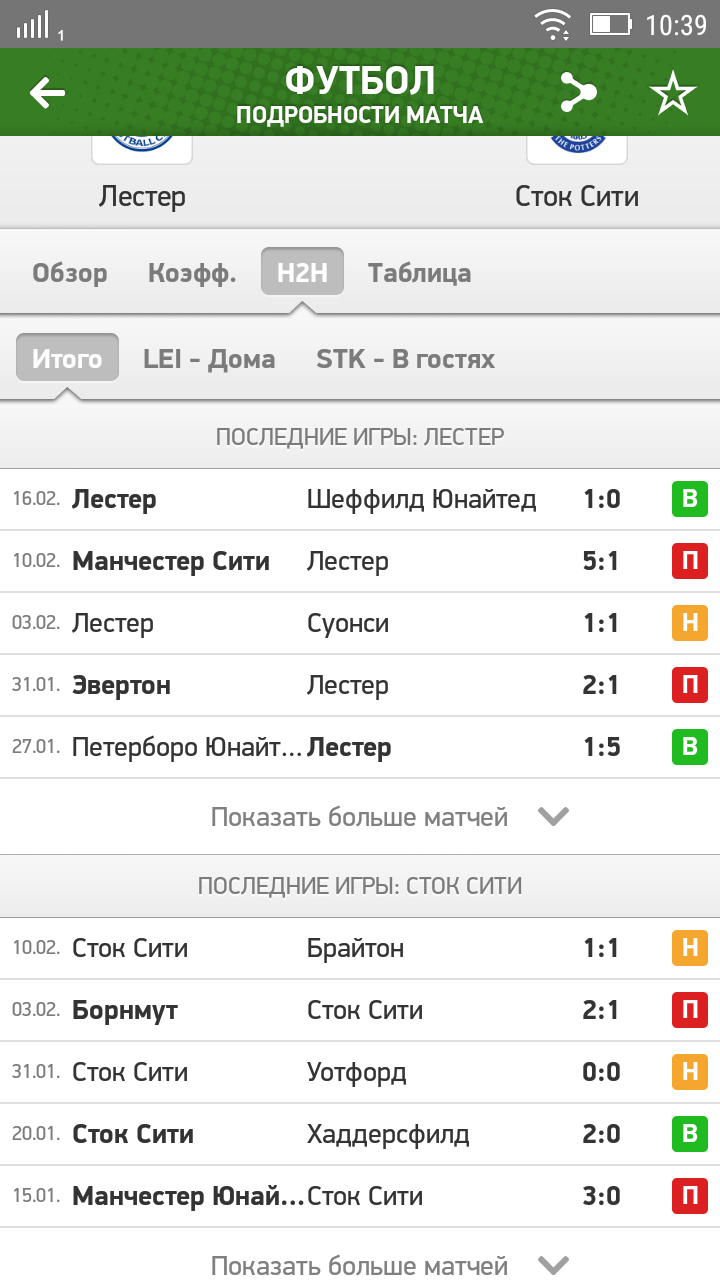Select the STK - В гостях filter
The image size is (720, 1280).
[405, 359]
